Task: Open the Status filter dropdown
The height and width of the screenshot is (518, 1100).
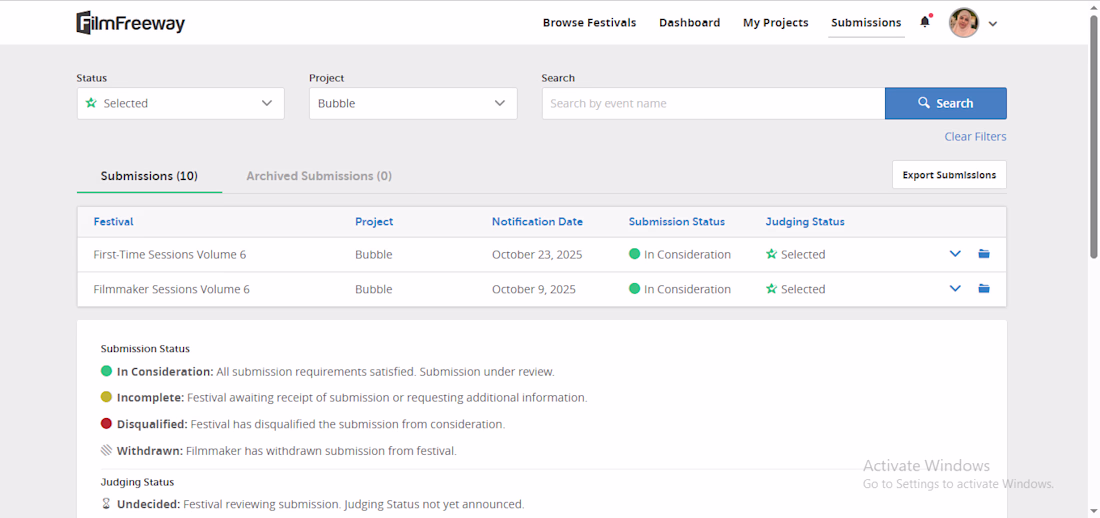Action: tap(180, 103)
